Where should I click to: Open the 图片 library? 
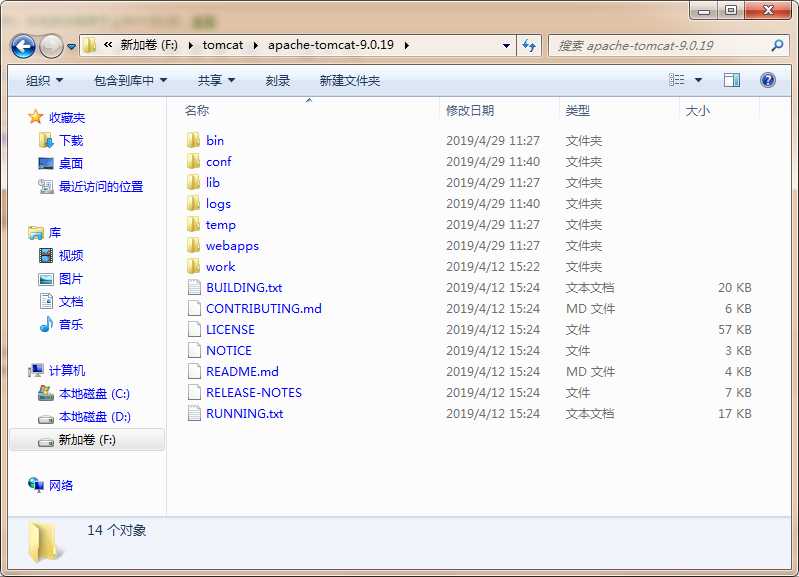71,279
